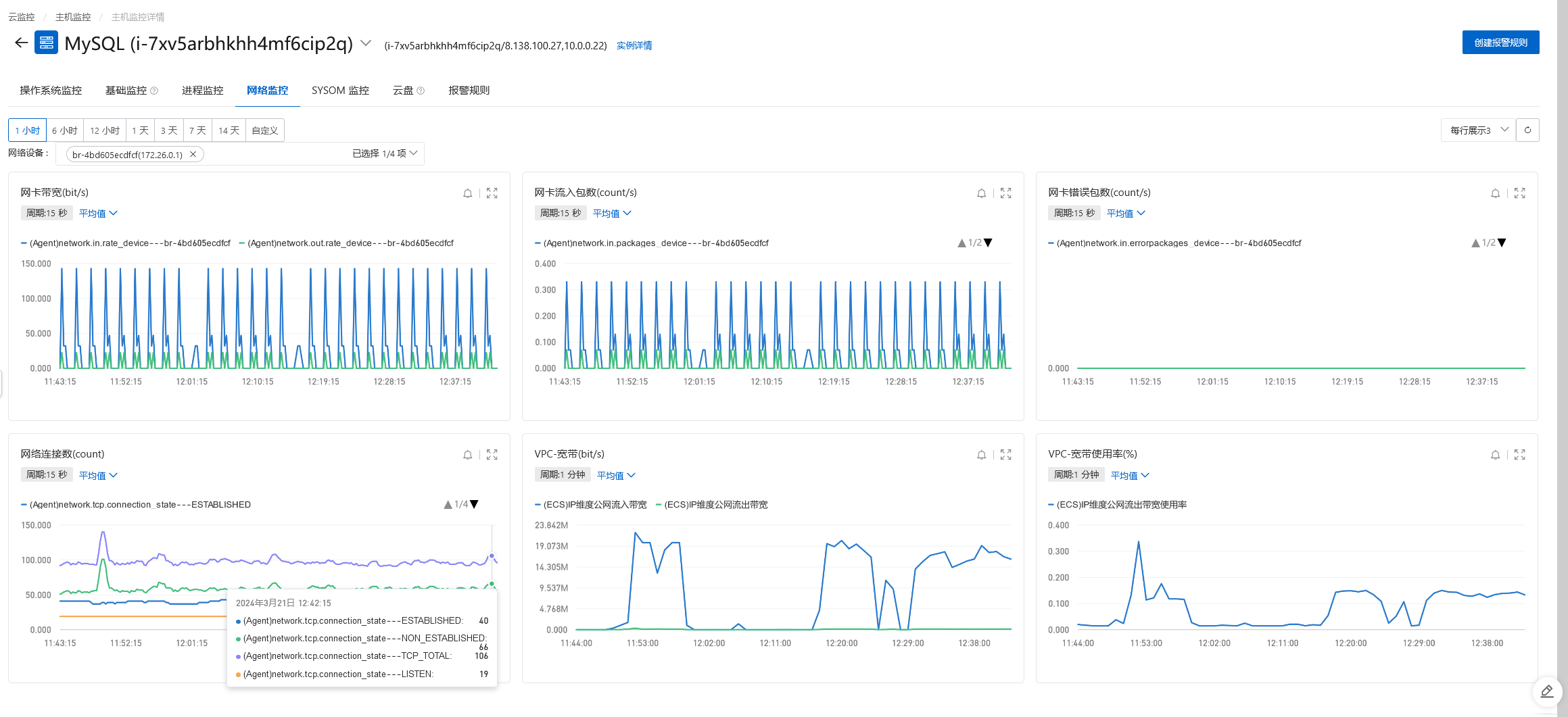Click alarm bell icon on 网卡带宽 chart

(467, 193)
